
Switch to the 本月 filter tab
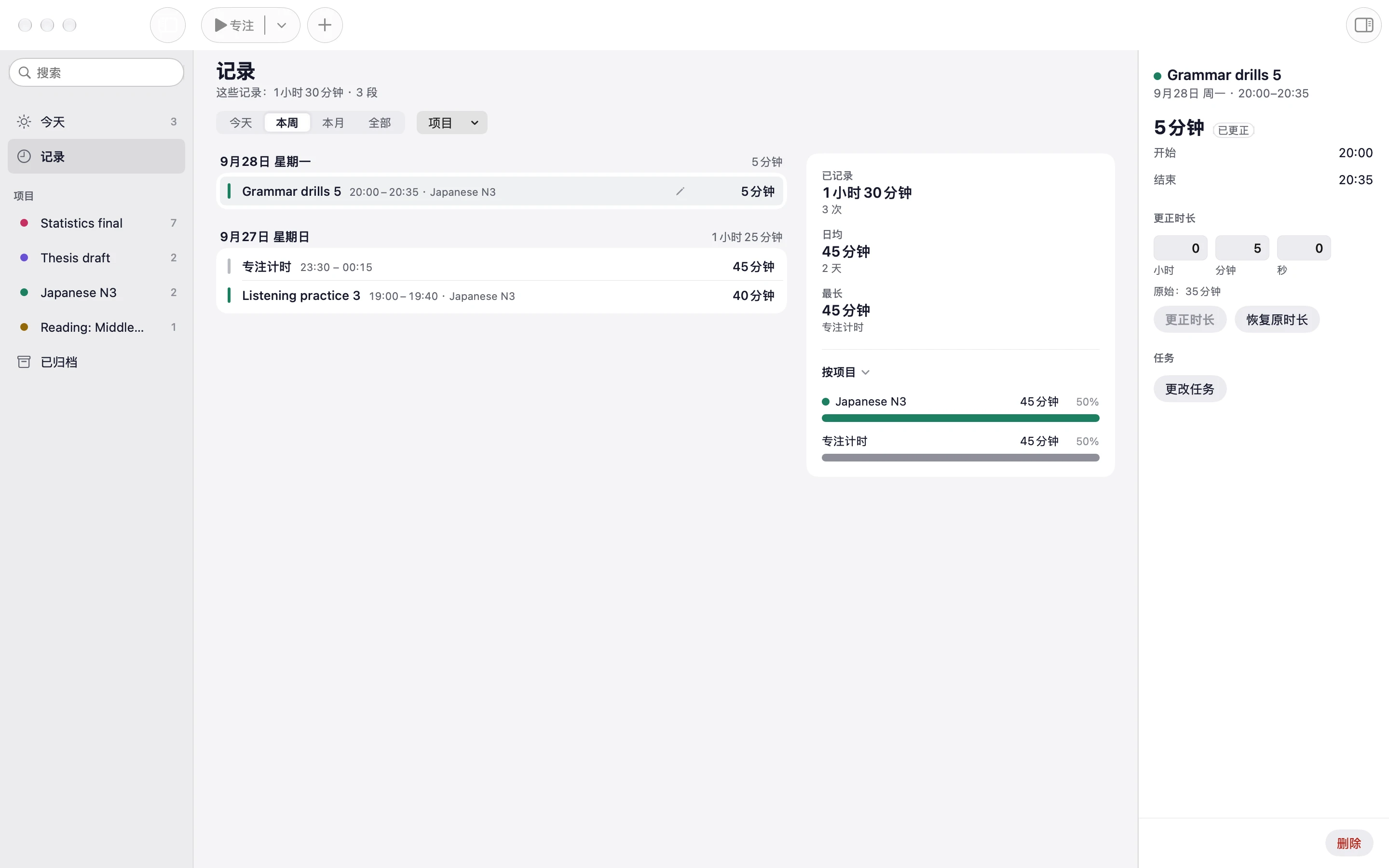click(x=333, y=123)
